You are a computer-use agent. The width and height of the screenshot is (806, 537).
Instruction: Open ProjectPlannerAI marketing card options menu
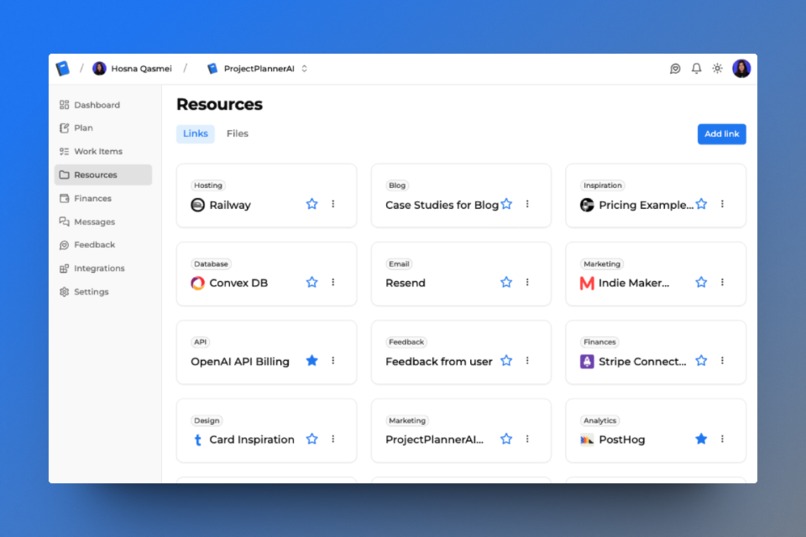527,439
